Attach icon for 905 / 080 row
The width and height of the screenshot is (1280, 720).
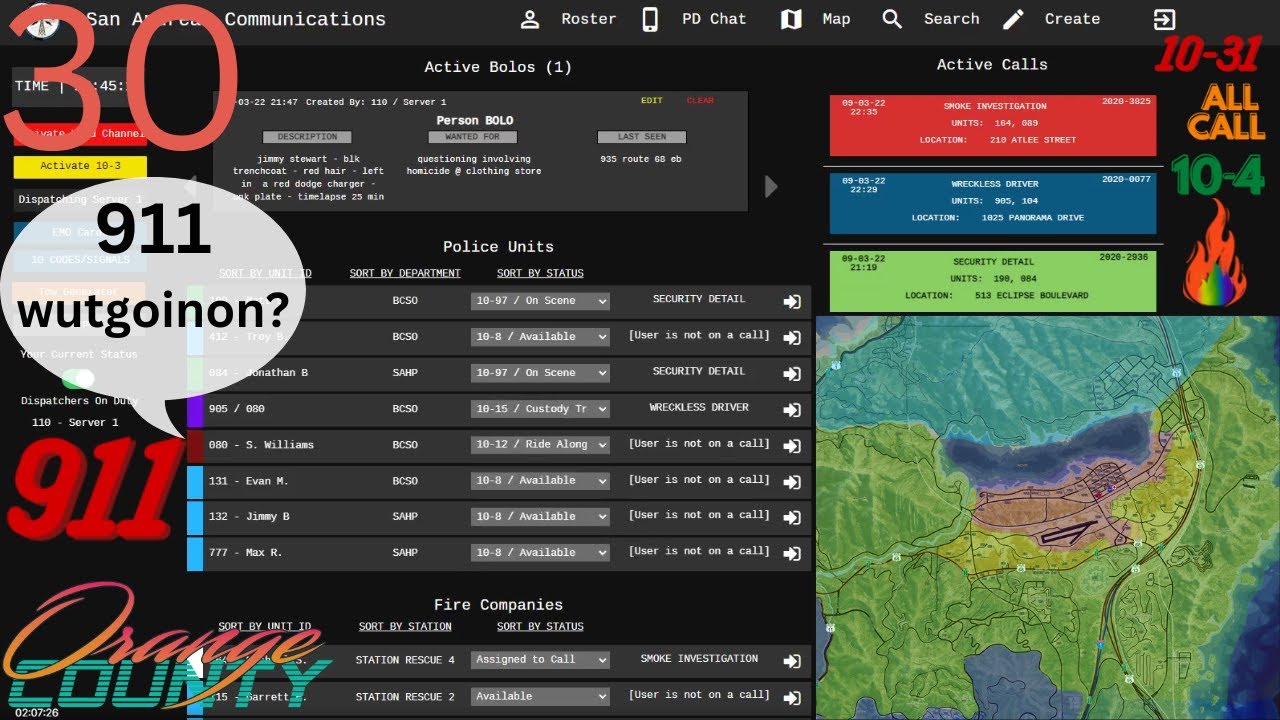[x=792, y=410]
